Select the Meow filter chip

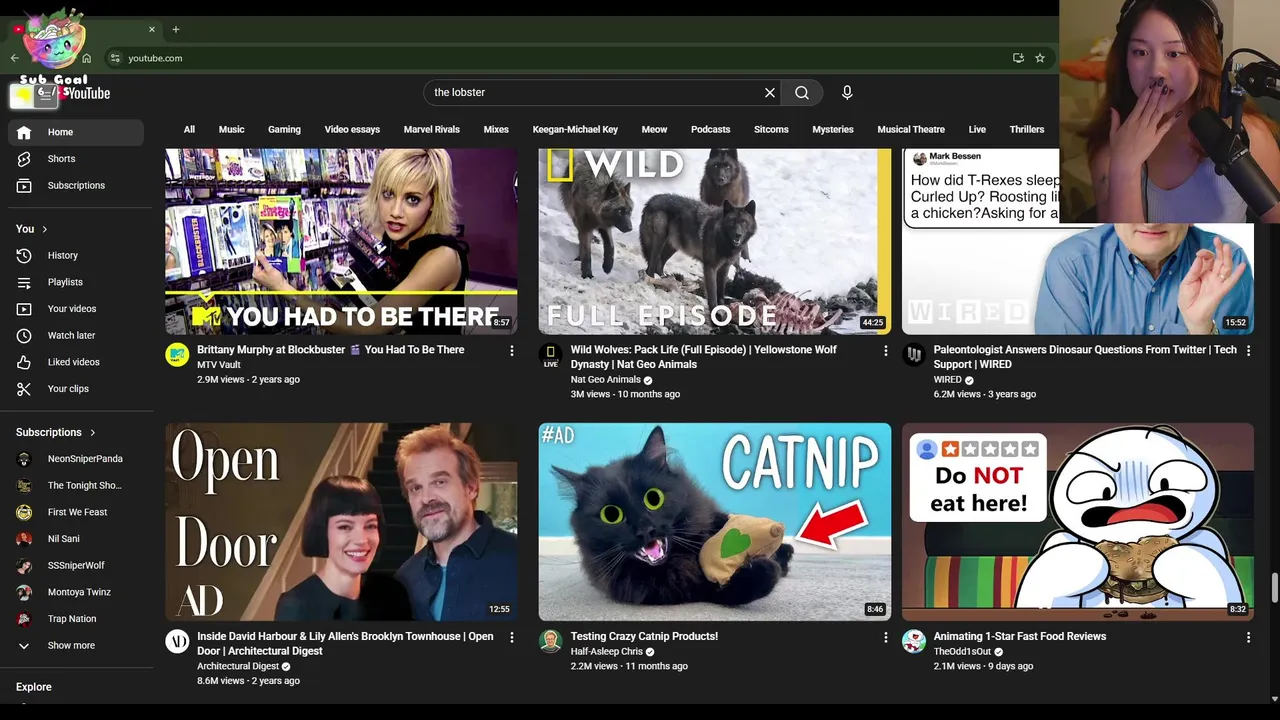[x=654, y=129]
